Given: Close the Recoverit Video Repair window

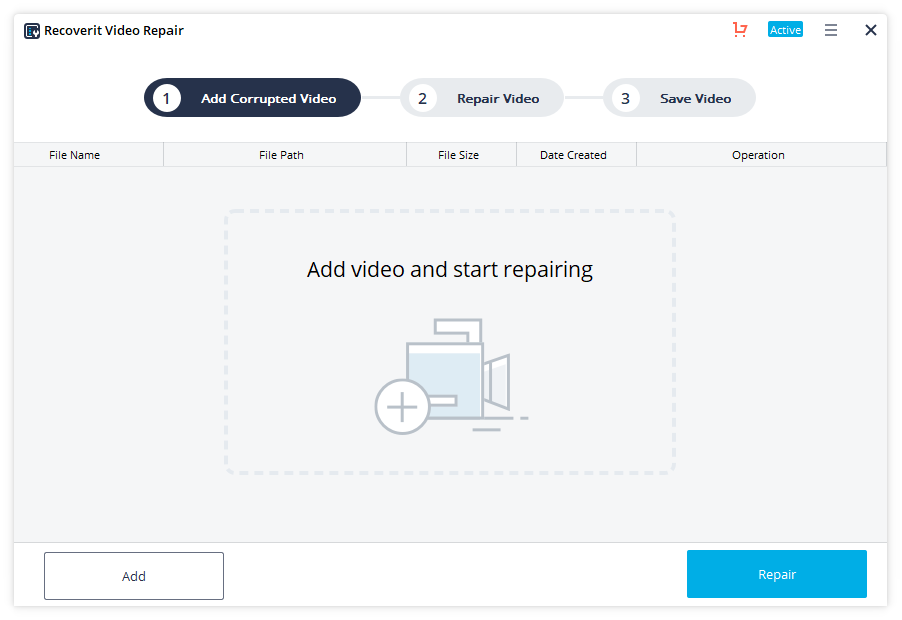Looking at the screenshot, I should 871,30.
